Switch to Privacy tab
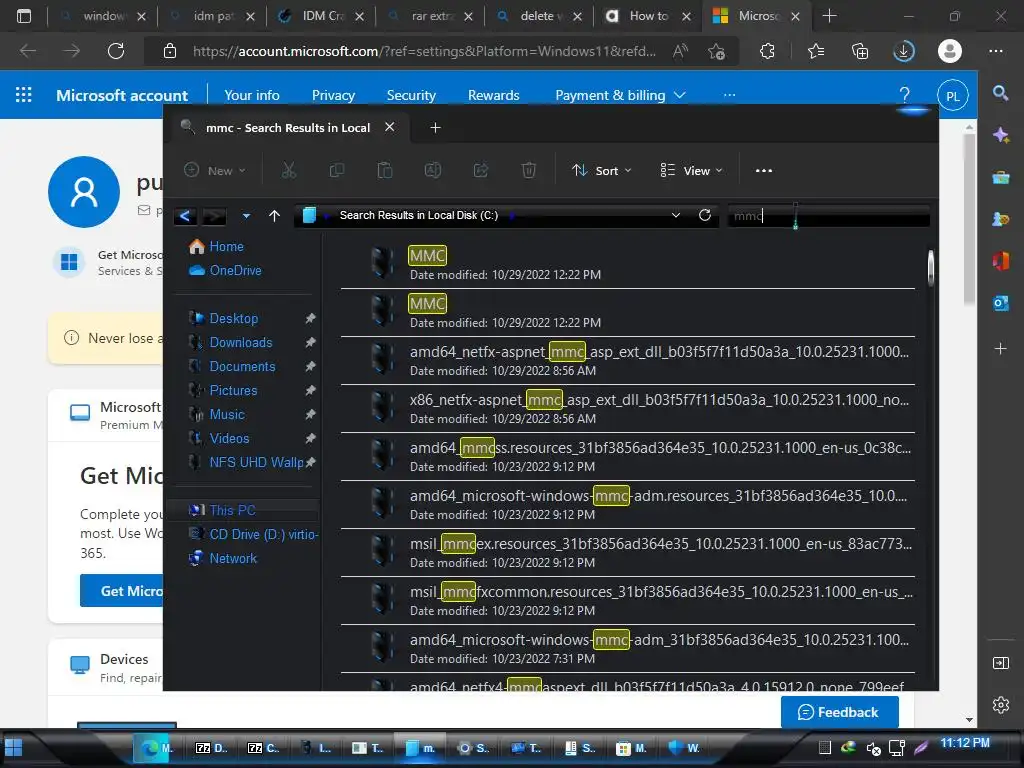1024x768 pixels. (333, 95)
